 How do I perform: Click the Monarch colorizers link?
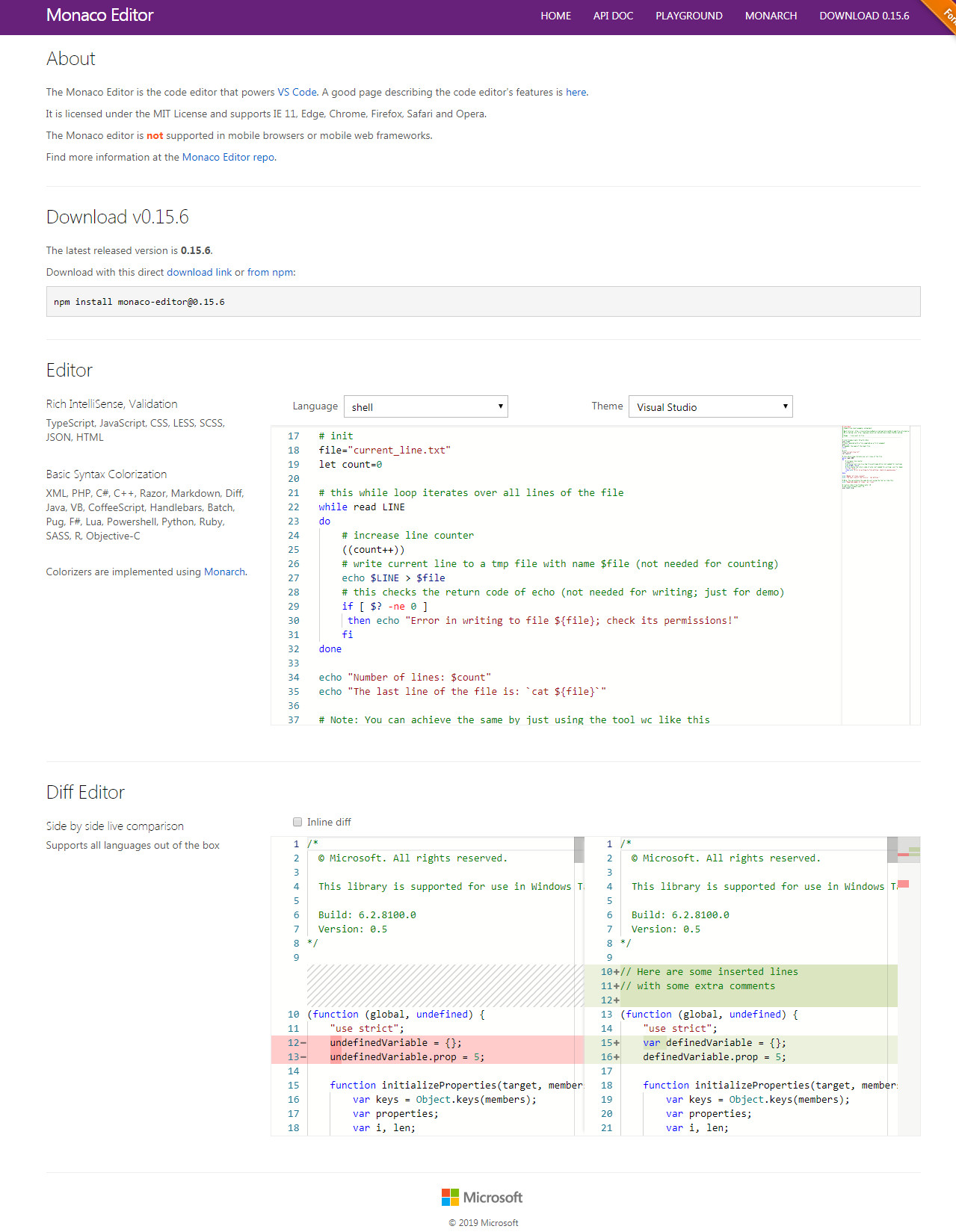click(224, 572)
